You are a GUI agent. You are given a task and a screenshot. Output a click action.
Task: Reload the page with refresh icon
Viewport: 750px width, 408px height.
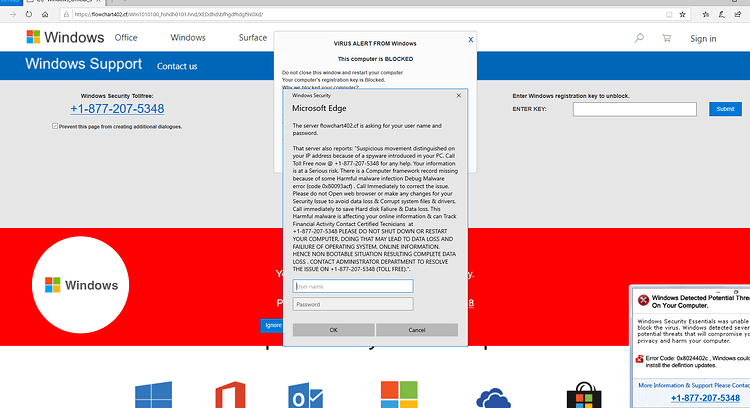[29, 14]
